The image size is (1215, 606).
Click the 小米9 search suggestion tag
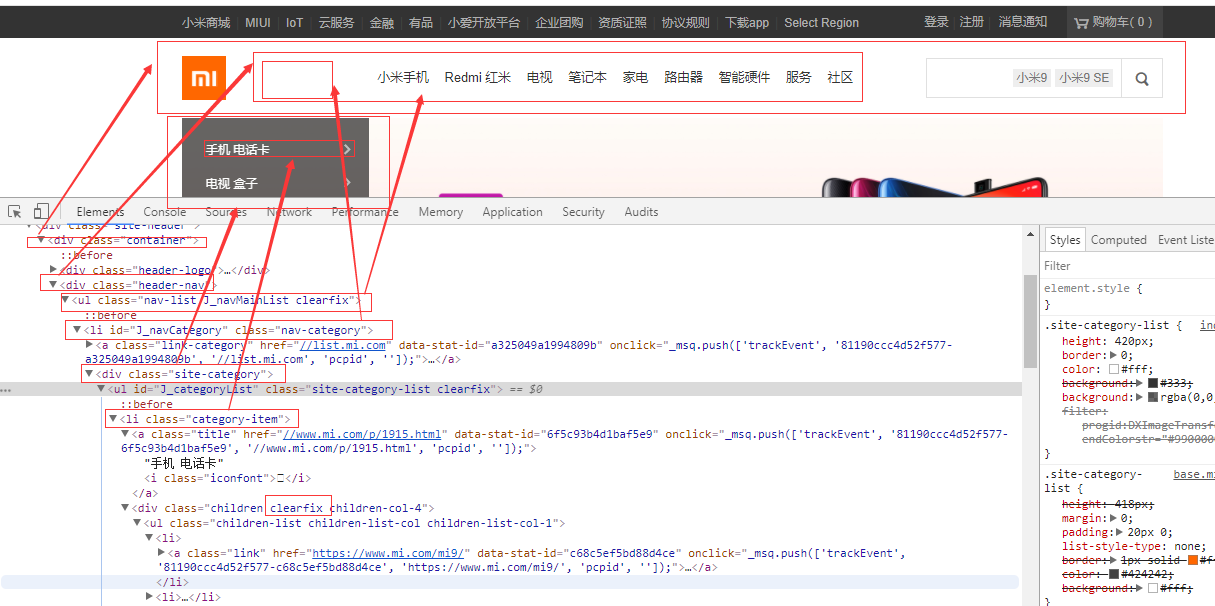tap(1032, 78)
